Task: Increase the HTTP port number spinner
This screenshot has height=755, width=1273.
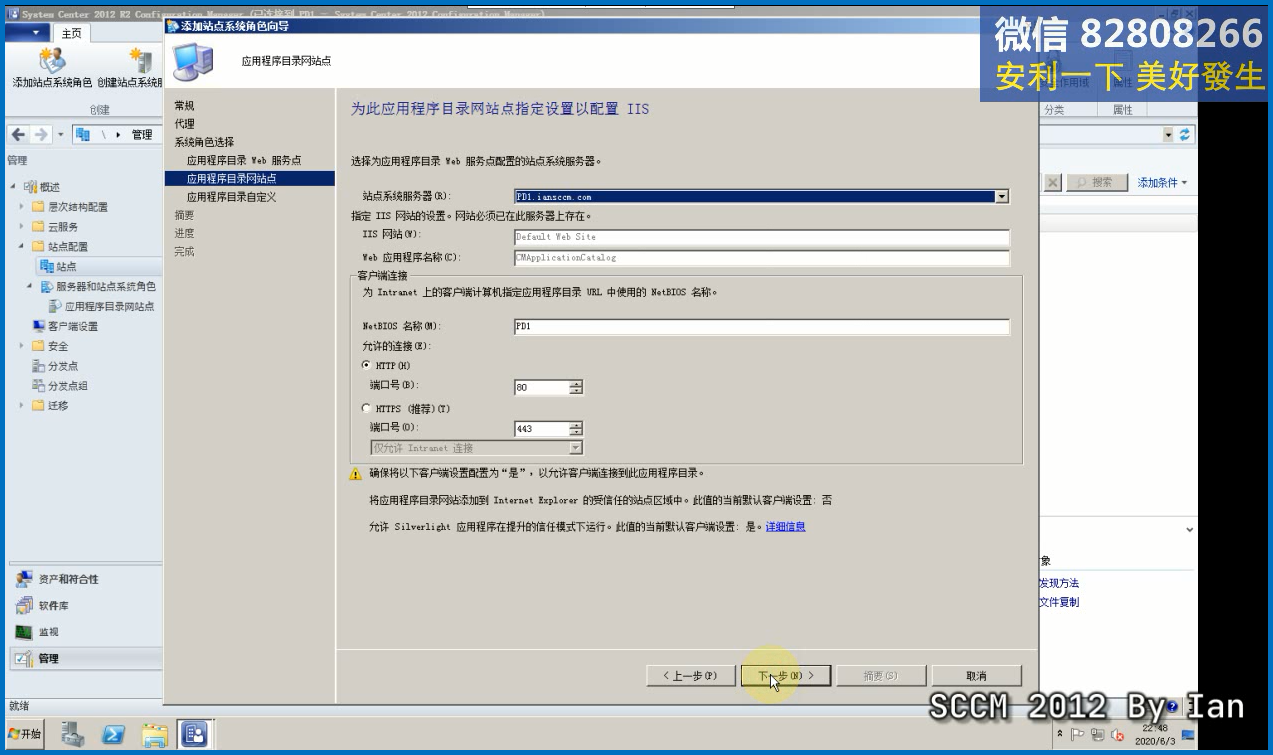Action: point(576,383)
